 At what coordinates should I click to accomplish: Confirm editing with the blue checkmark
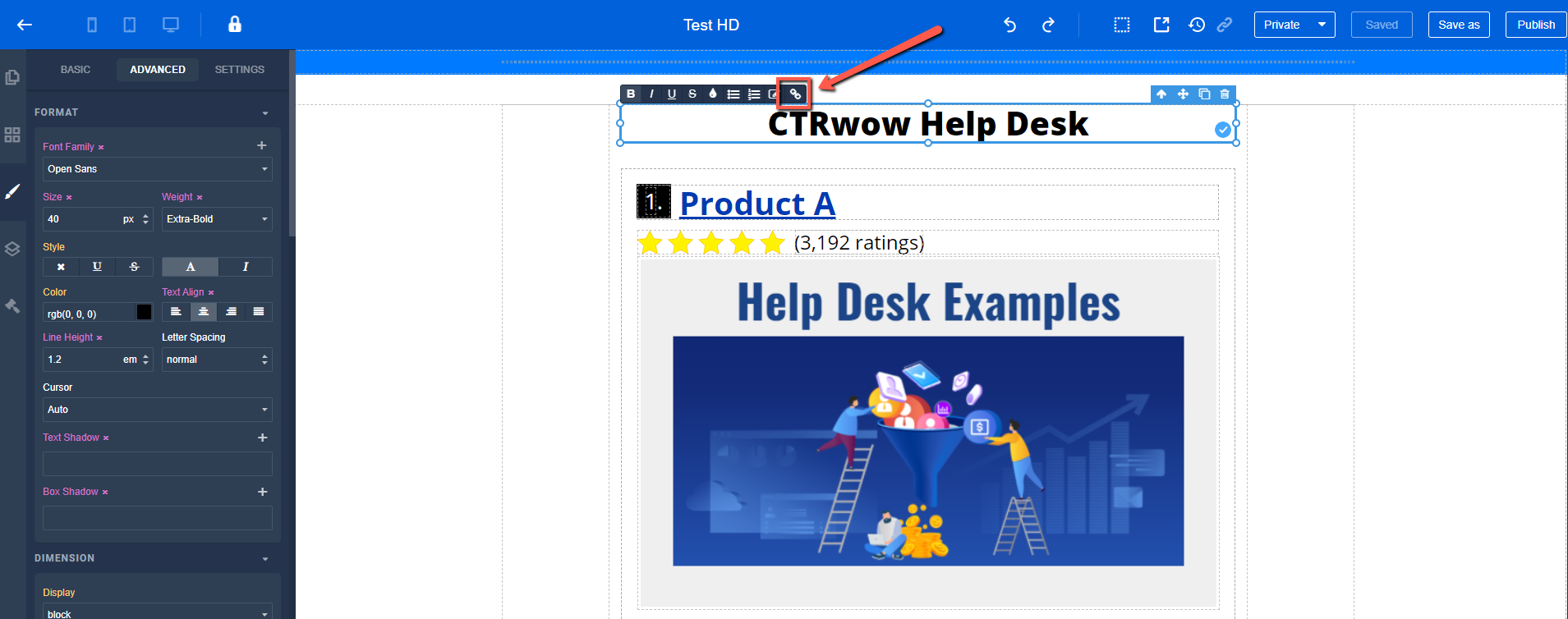click(x=1222, y=130)
